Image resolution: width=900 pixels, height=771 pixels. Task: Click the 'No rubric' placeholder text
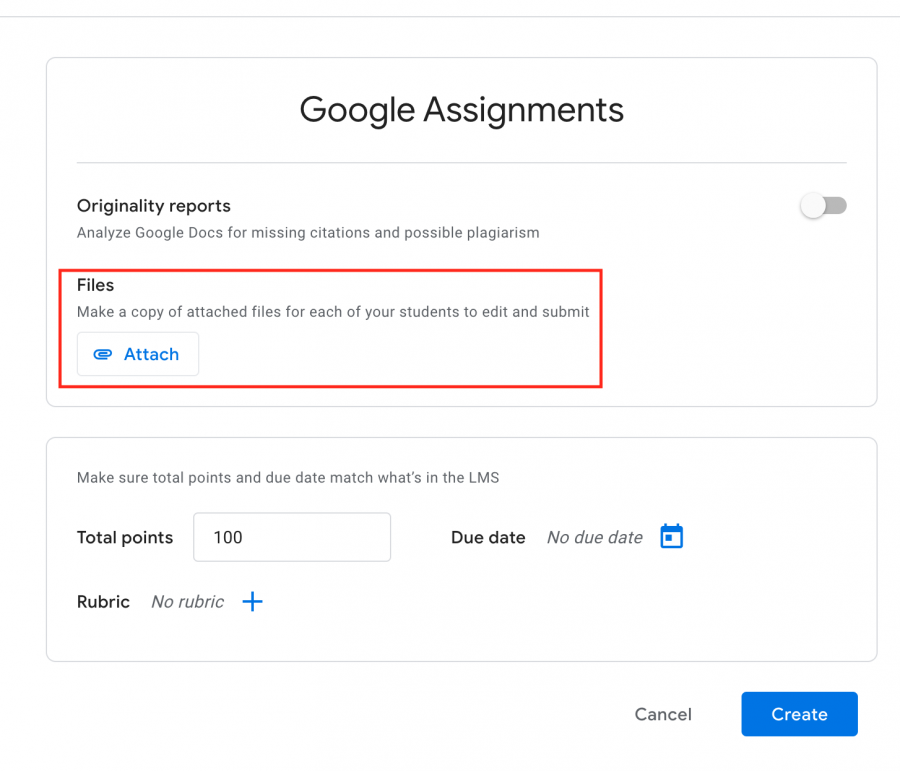point(188,602)
